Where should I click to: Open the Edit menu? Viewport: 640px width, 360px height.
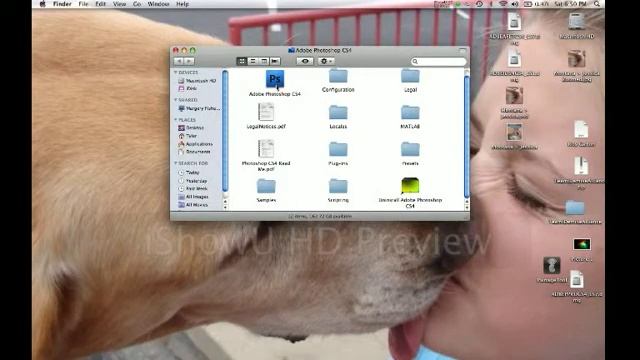click(x=100, y=4)
